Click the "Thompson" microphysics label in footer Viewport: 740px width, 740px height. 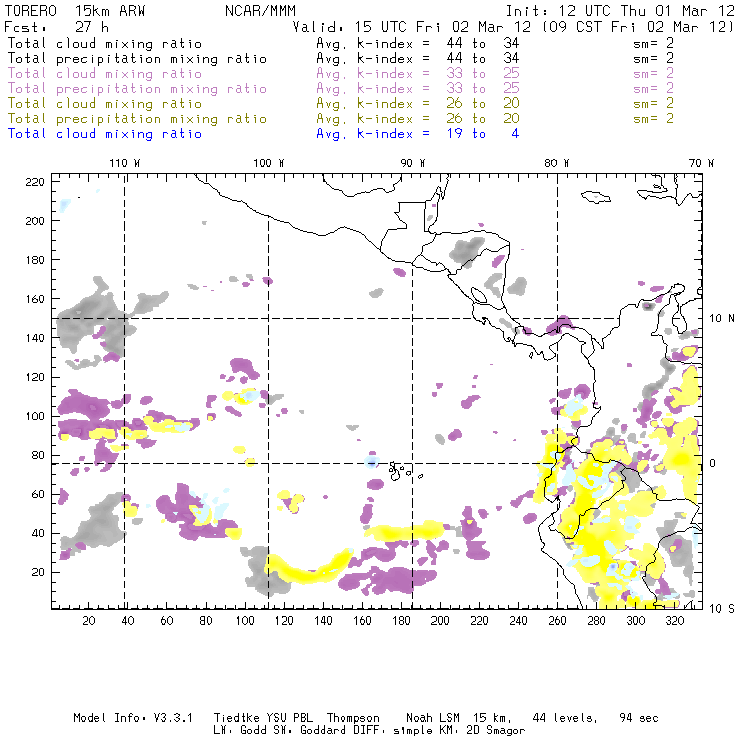(x=353, y=718)
